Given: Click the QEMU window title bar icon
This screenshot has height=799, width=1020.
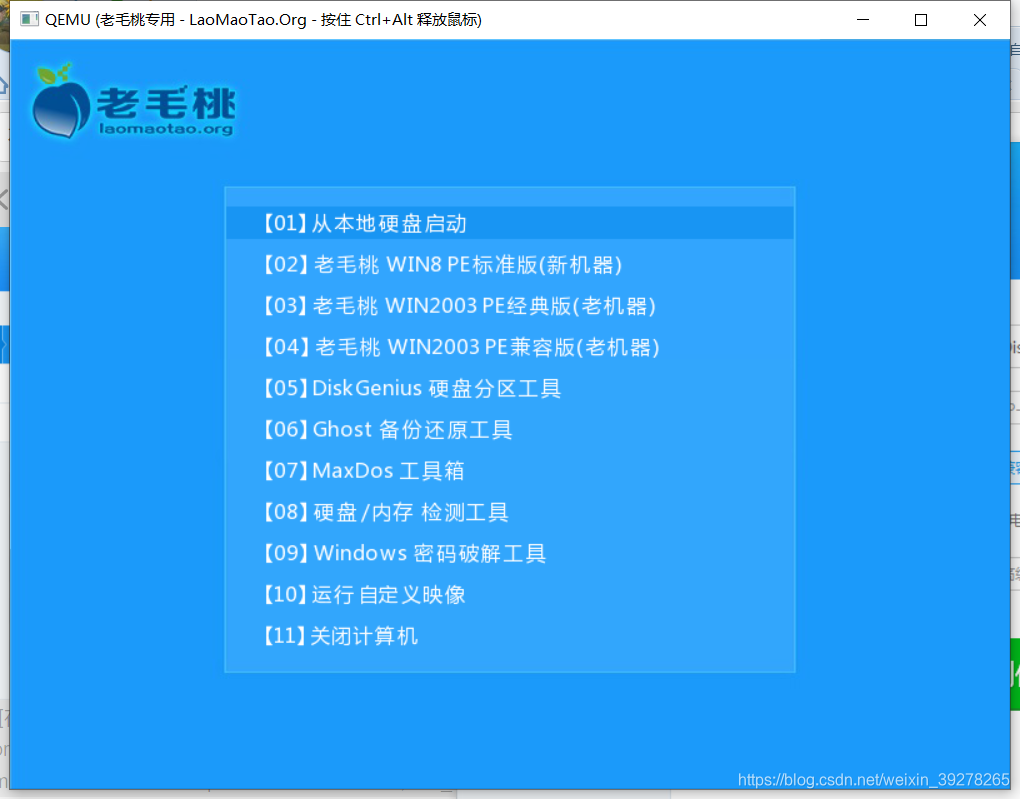Looking at the screenshot, I should [29, 20].
